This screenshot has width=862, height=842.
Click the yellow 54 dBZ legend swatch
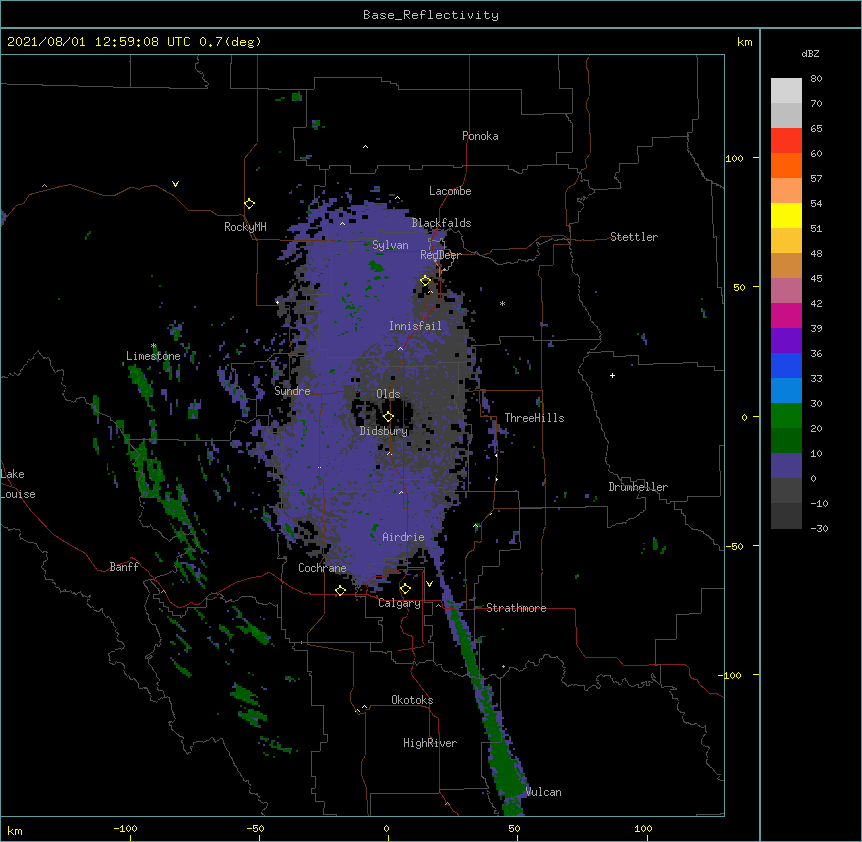[x=786, y=215]
